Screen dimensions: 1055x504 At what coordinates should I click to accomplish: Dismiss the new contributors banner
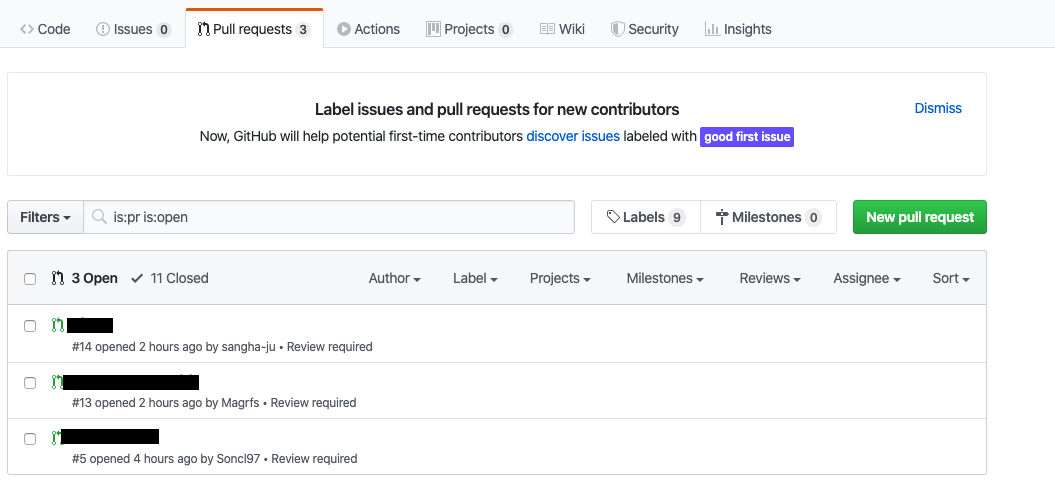coord(938,108)
